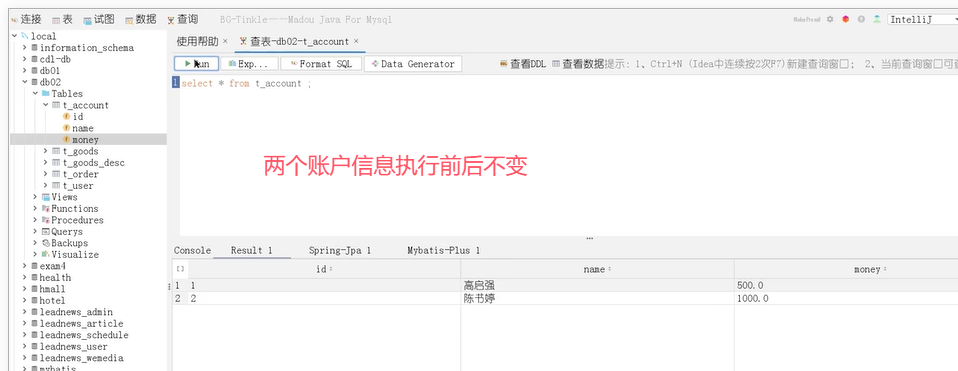This screenshot has width=958, height=371.
Task: Sort results by the name column header
Action: 597,270
